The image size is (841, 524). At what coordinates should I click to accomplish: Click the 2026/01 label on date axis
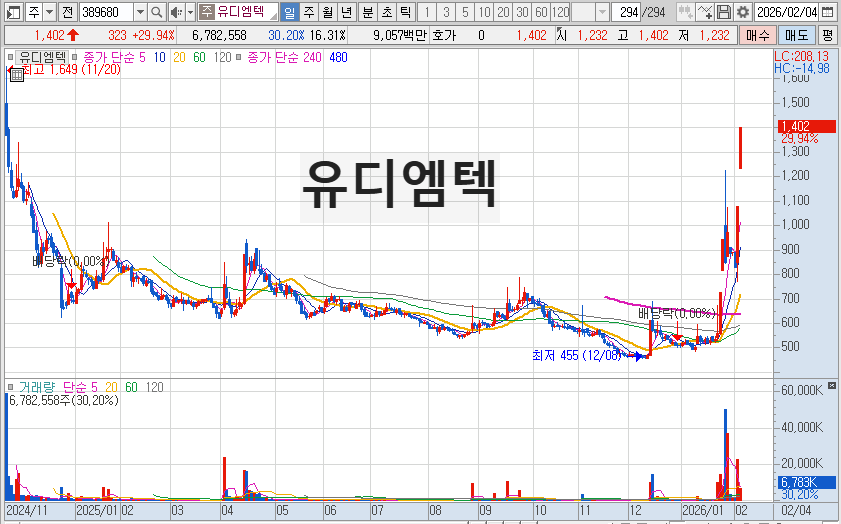click(x=702, y=510)
